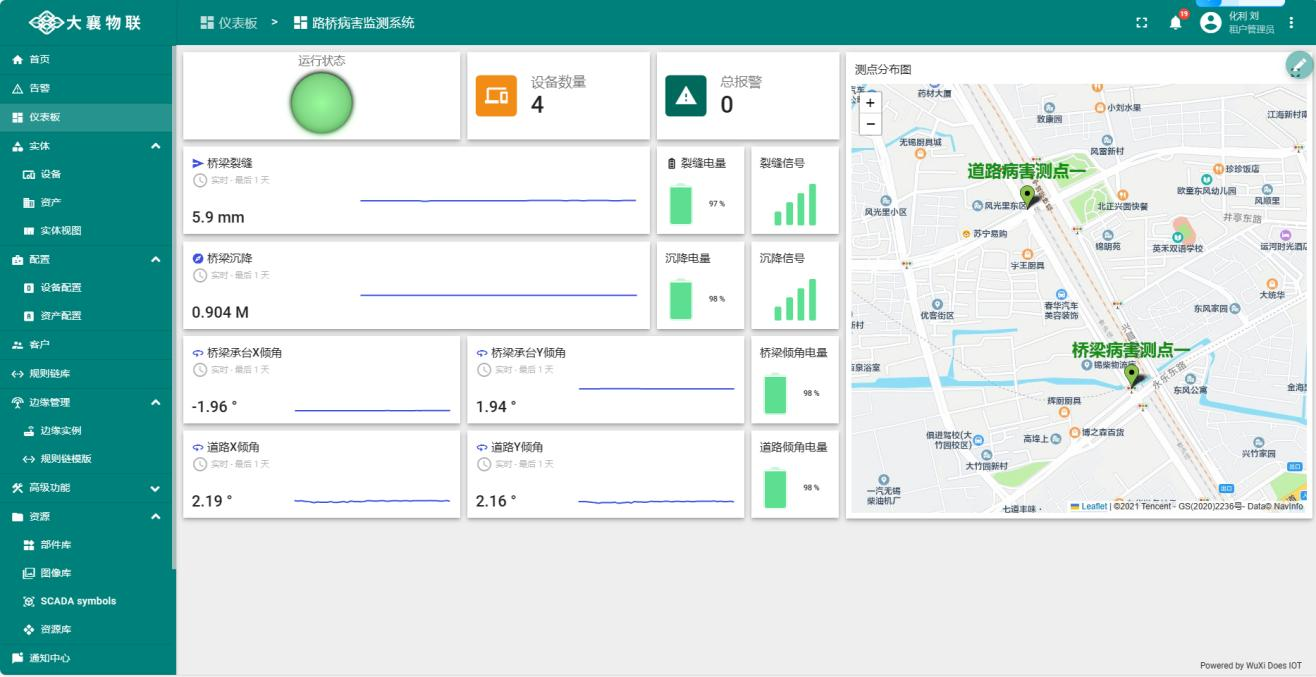Click the 桥梁倾角电量 battery gauge
Image resolution: width=1316 pixels, height=677 pixels.
click(775, 393)
